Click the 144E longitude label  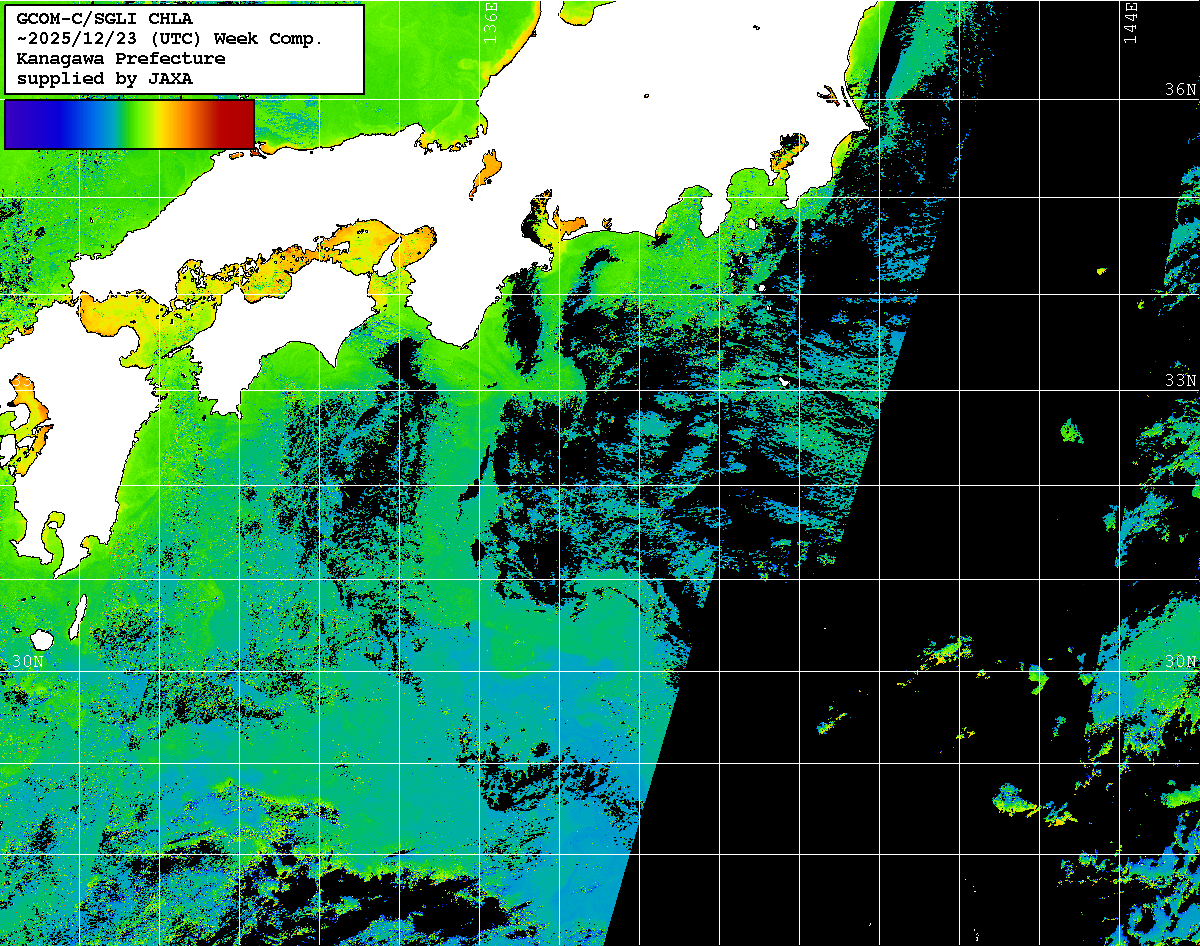pyautogui.click(x=1130, y=22)
